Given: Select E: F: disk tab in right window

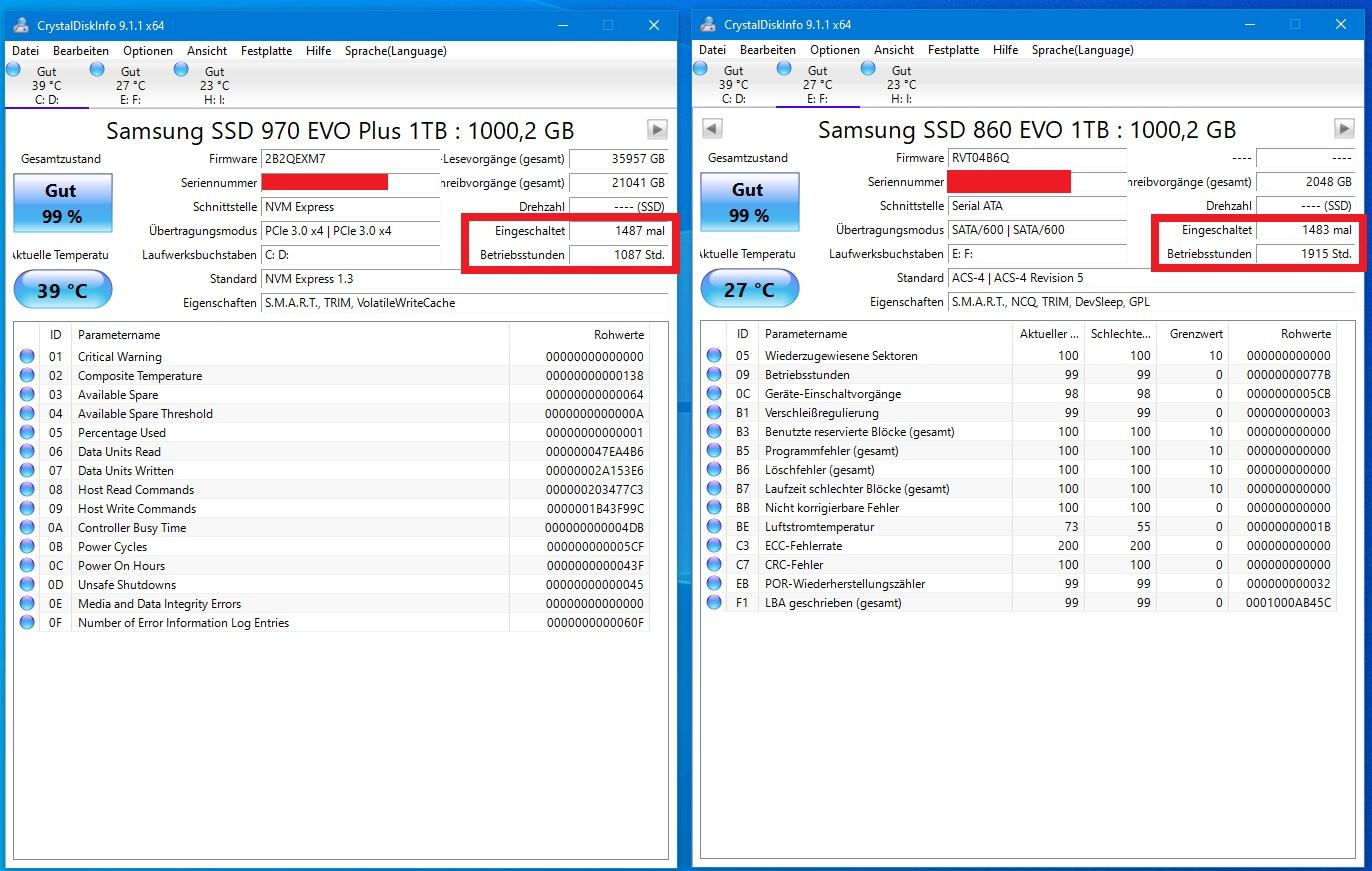Looking at the screenshot, I should click(x=817, y=84).
